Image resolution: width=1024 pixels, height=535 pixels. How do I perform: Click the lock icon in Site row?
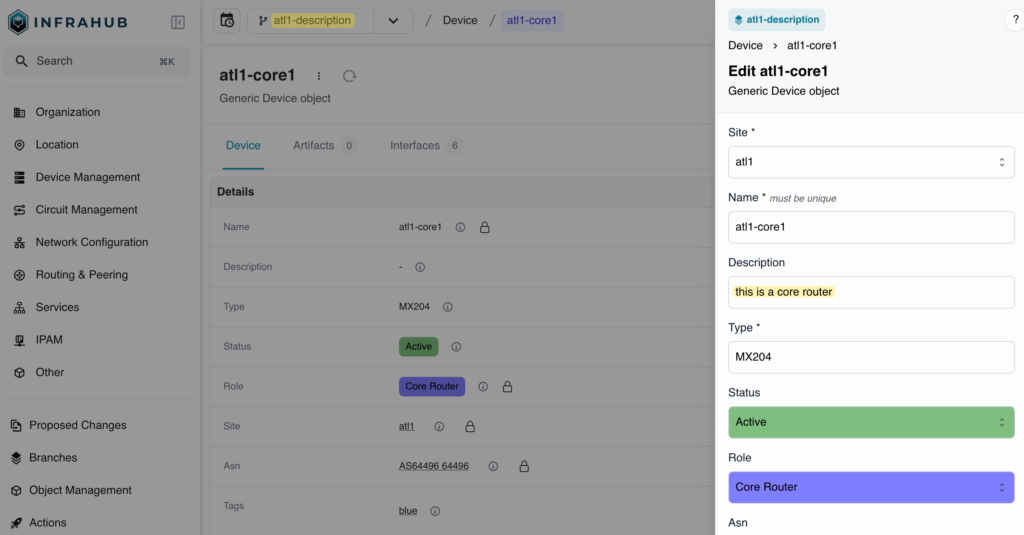(x=470, y=427)
